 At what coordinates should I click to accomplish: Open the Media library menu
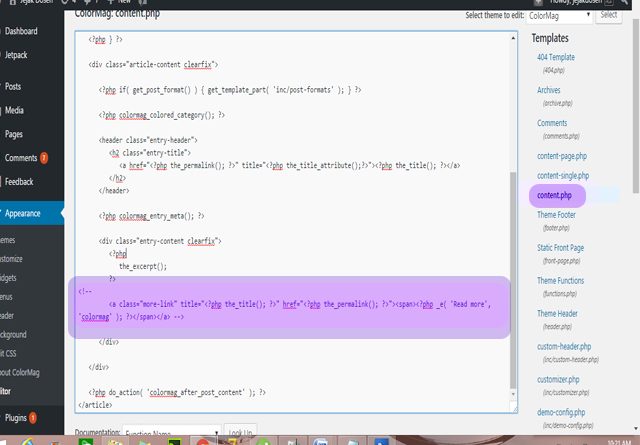14,110
